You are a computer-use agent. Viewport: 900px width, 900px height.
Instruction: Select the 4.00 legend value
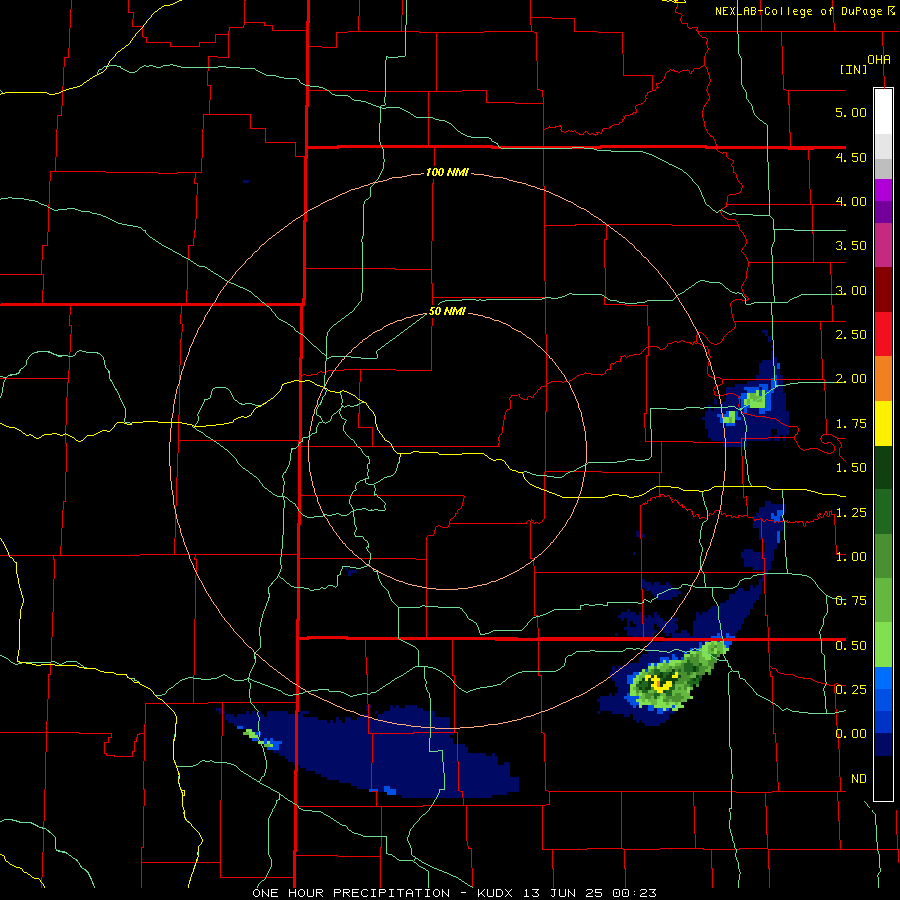click(x=851, y=201)
